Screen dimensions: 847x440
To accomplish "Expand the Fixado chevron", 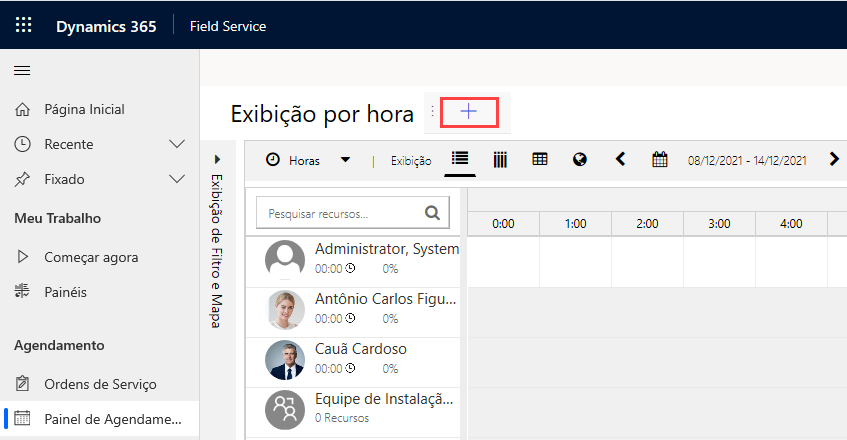I will coord(177,179).
